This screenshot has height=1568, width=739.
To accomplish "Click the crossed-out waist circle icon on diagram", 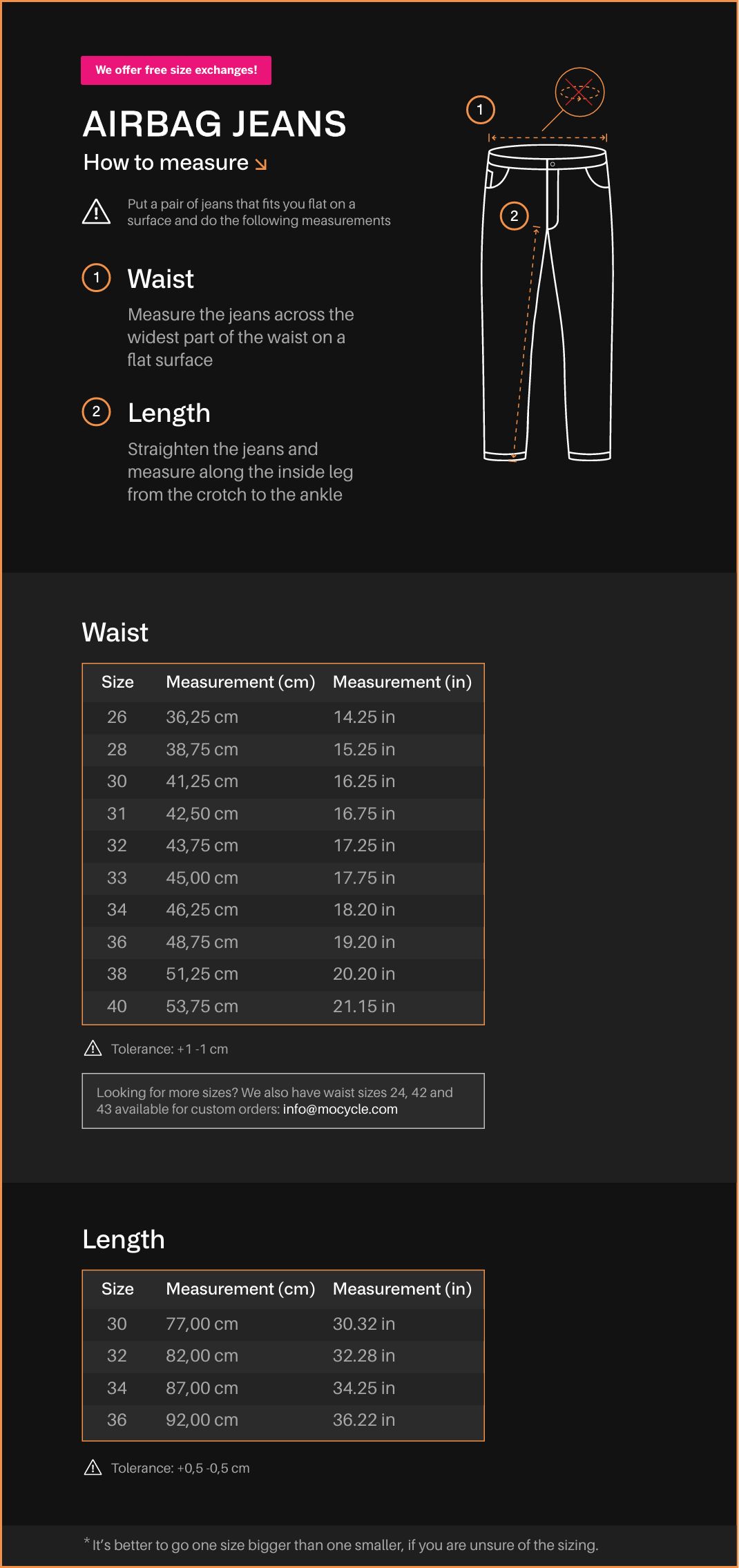I will [579, 92].
